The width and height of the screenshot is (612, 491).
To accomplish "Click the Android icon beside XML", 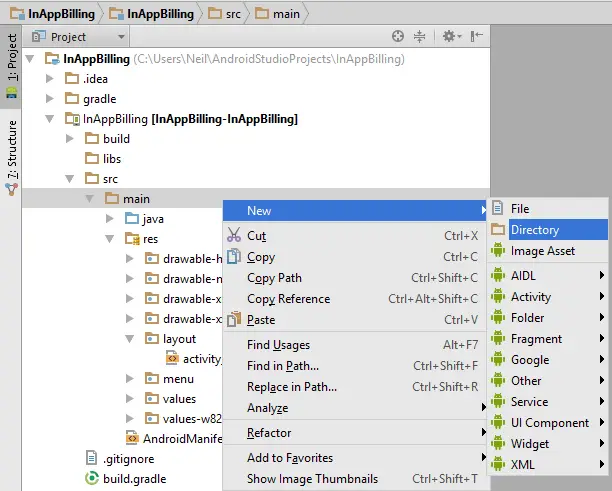I will pyautogui.click(x=498, y=464).
